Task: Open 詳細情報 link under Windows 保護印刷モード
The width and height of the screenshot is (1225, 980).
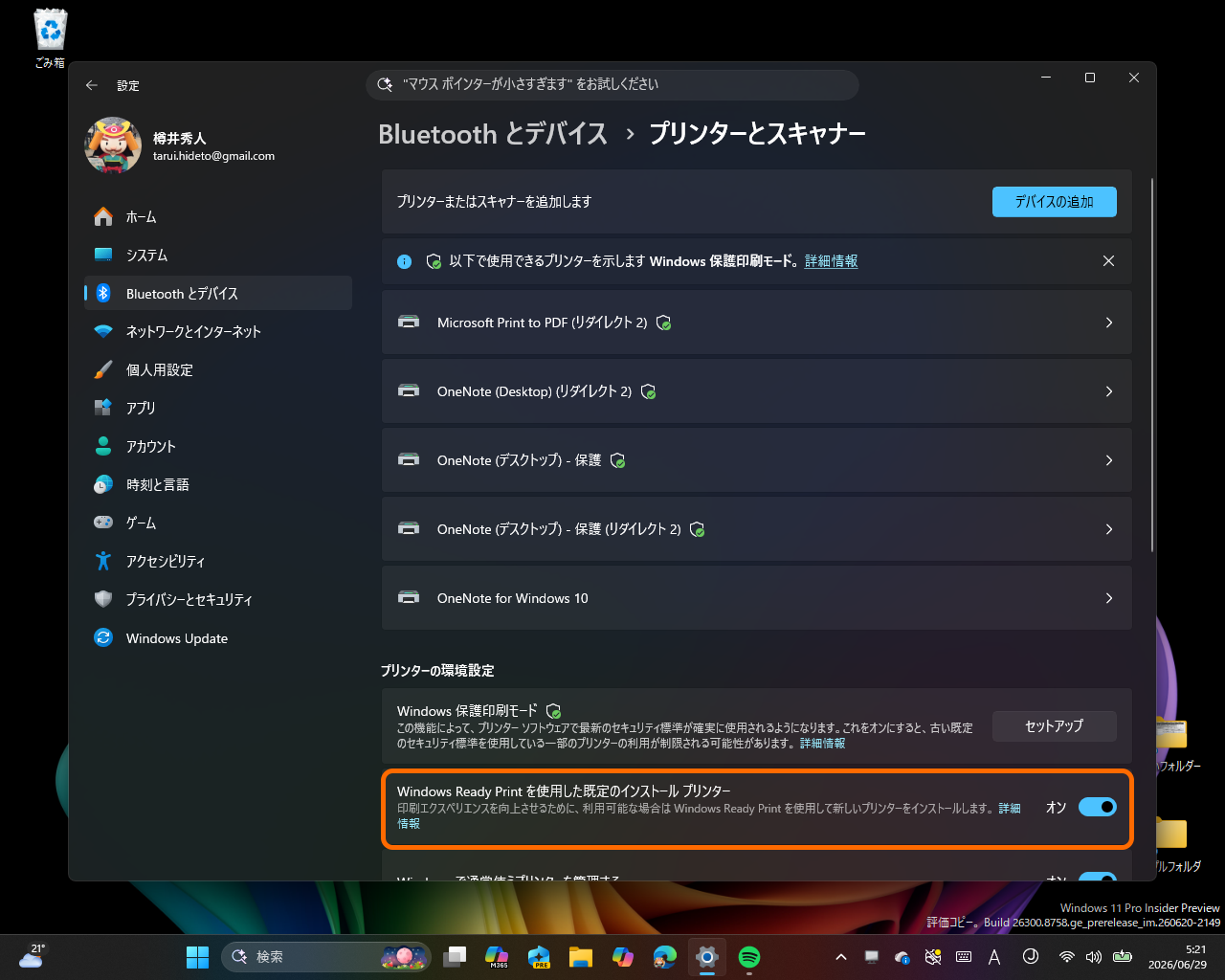Action: point(822,744)
